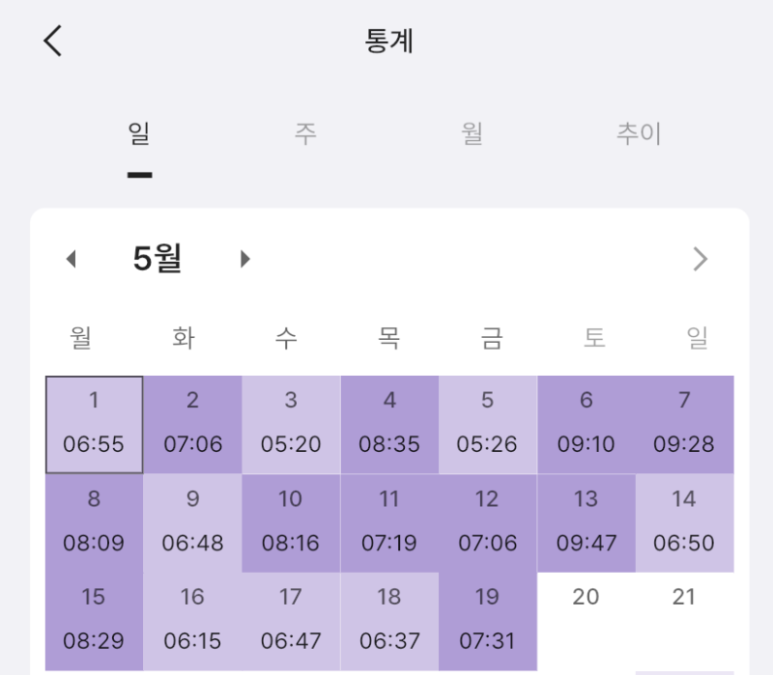The width and height of the screenshot is (773, 675).
Task: Open the 추이 (trend) tab
Action: click(638, 134)
